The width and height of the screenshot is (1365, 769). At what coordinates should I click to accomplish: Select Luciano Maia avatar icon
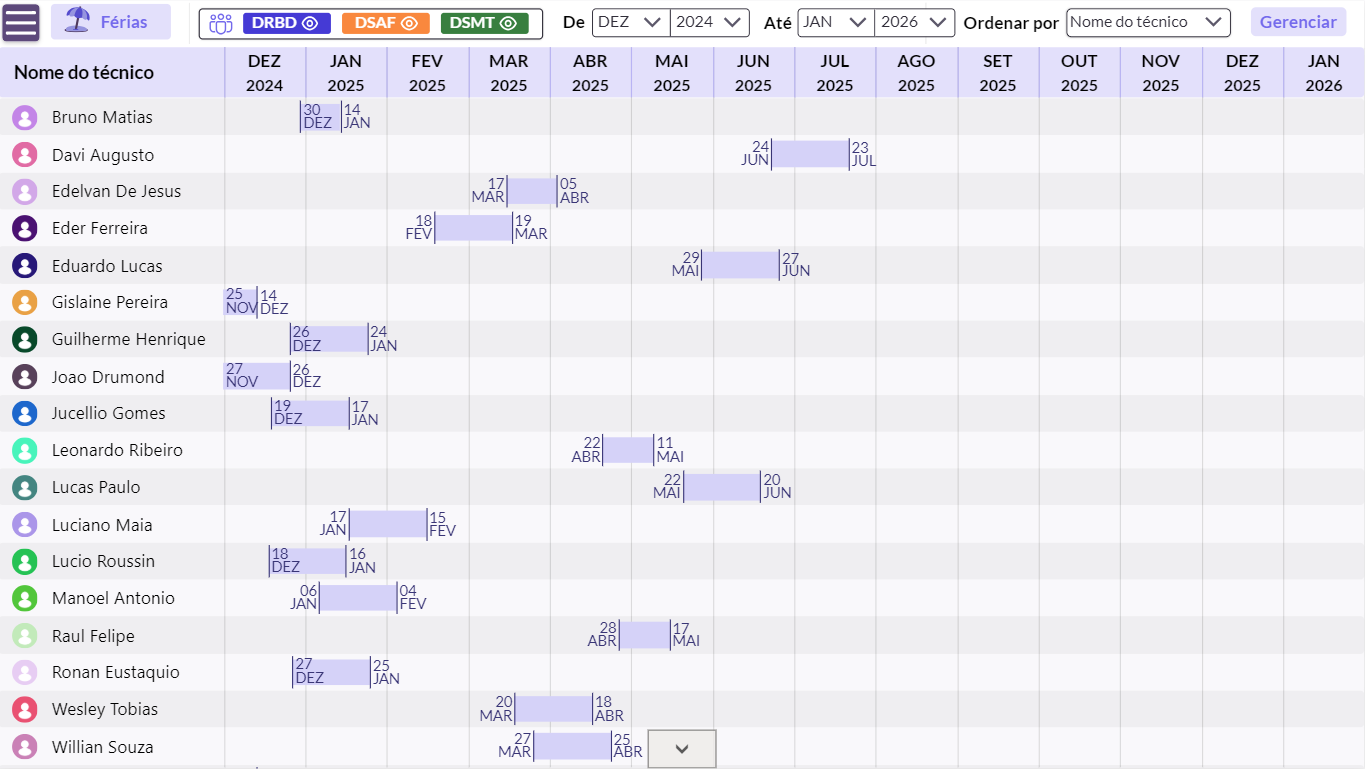(25, 525)
